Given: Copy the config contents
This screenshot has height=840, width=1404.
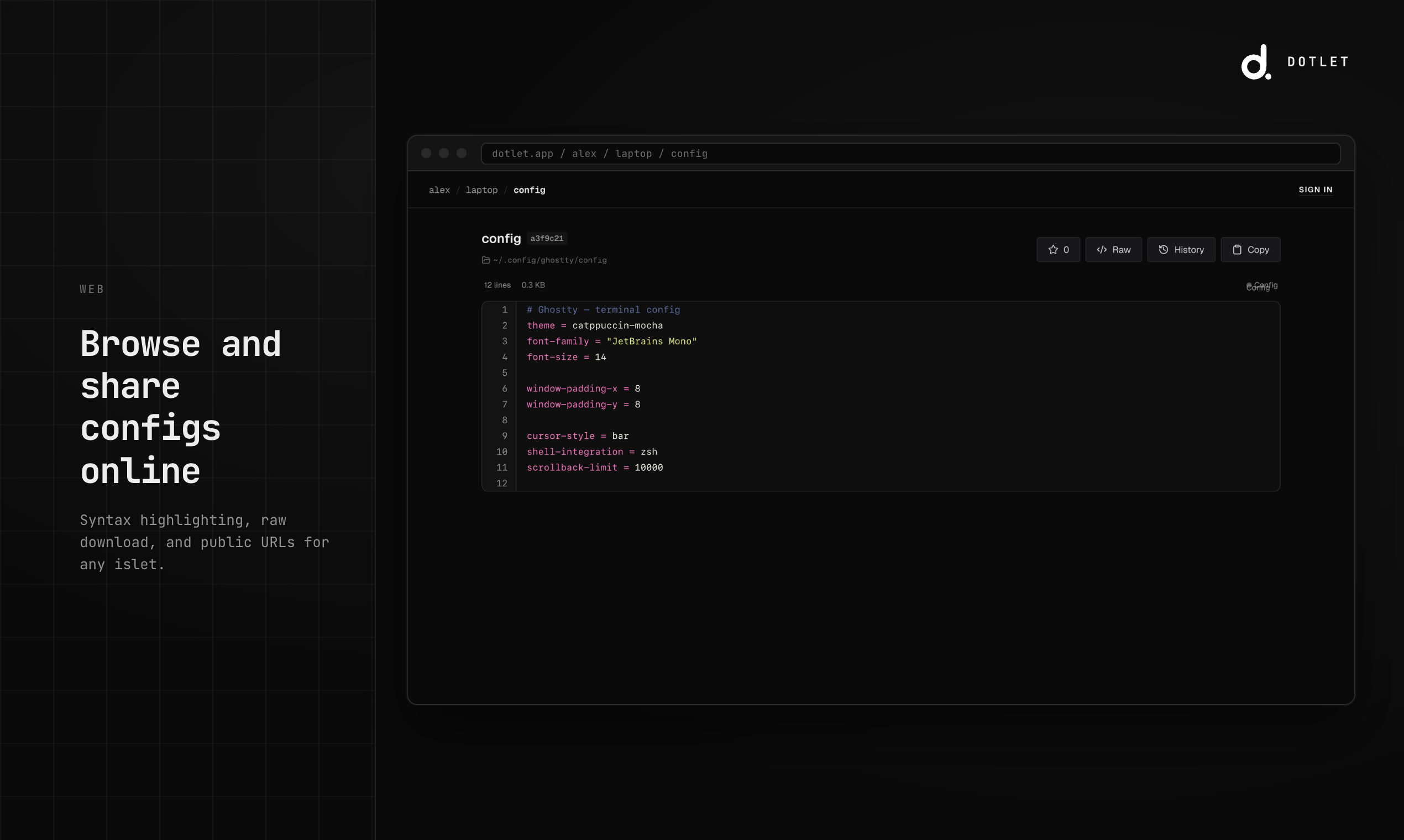Looking at the screenshot, I should coord(1250,250).
